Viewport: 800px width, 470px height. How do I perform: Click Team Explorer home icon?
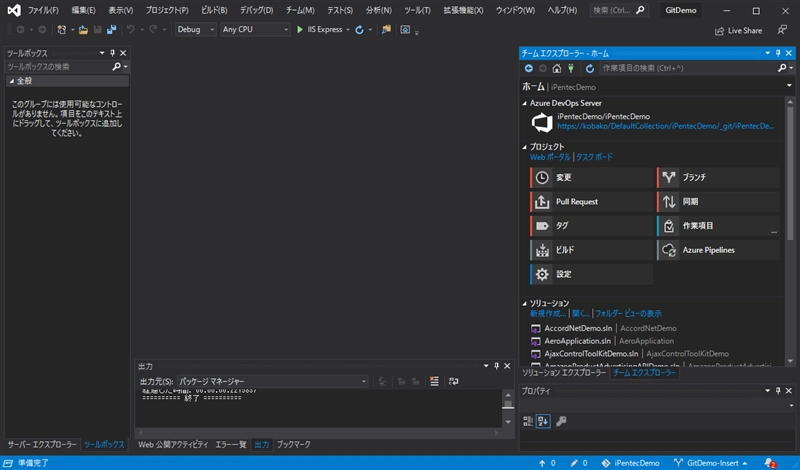557,68
